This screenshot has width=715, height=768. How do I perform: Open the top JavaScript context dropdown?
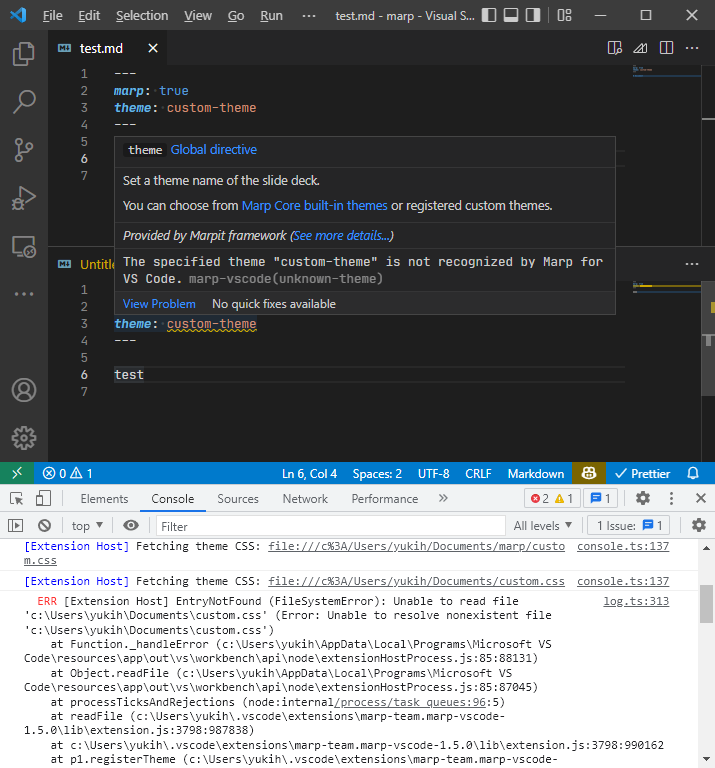87,526
